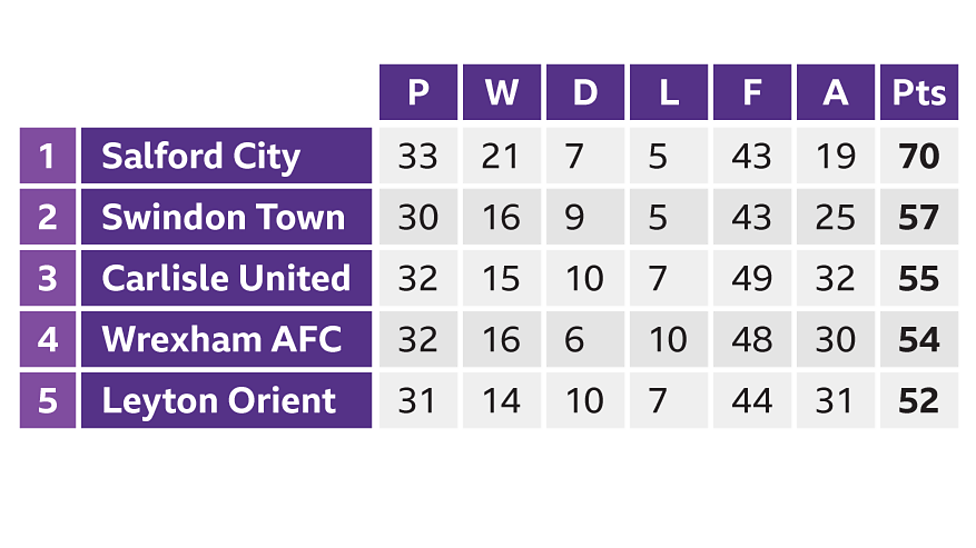Click the L (losses) column header

(668, 93)
